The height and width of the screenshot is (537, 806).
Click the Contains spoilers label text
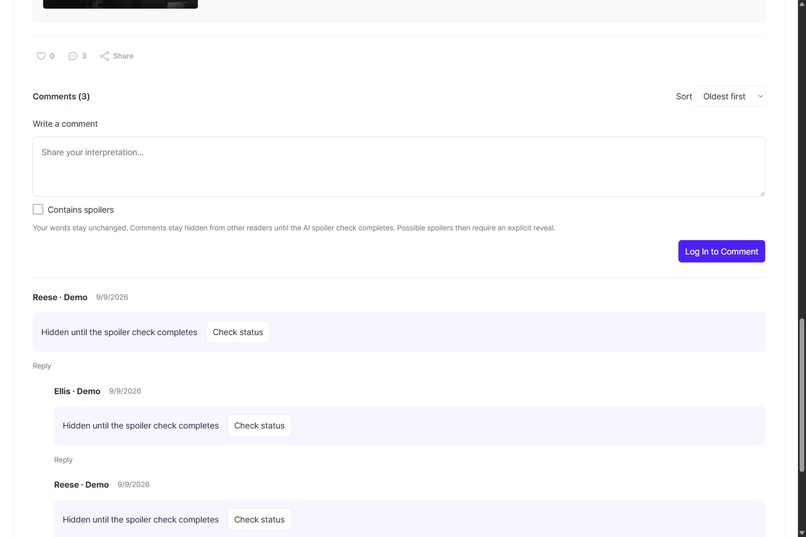(81, 210)
